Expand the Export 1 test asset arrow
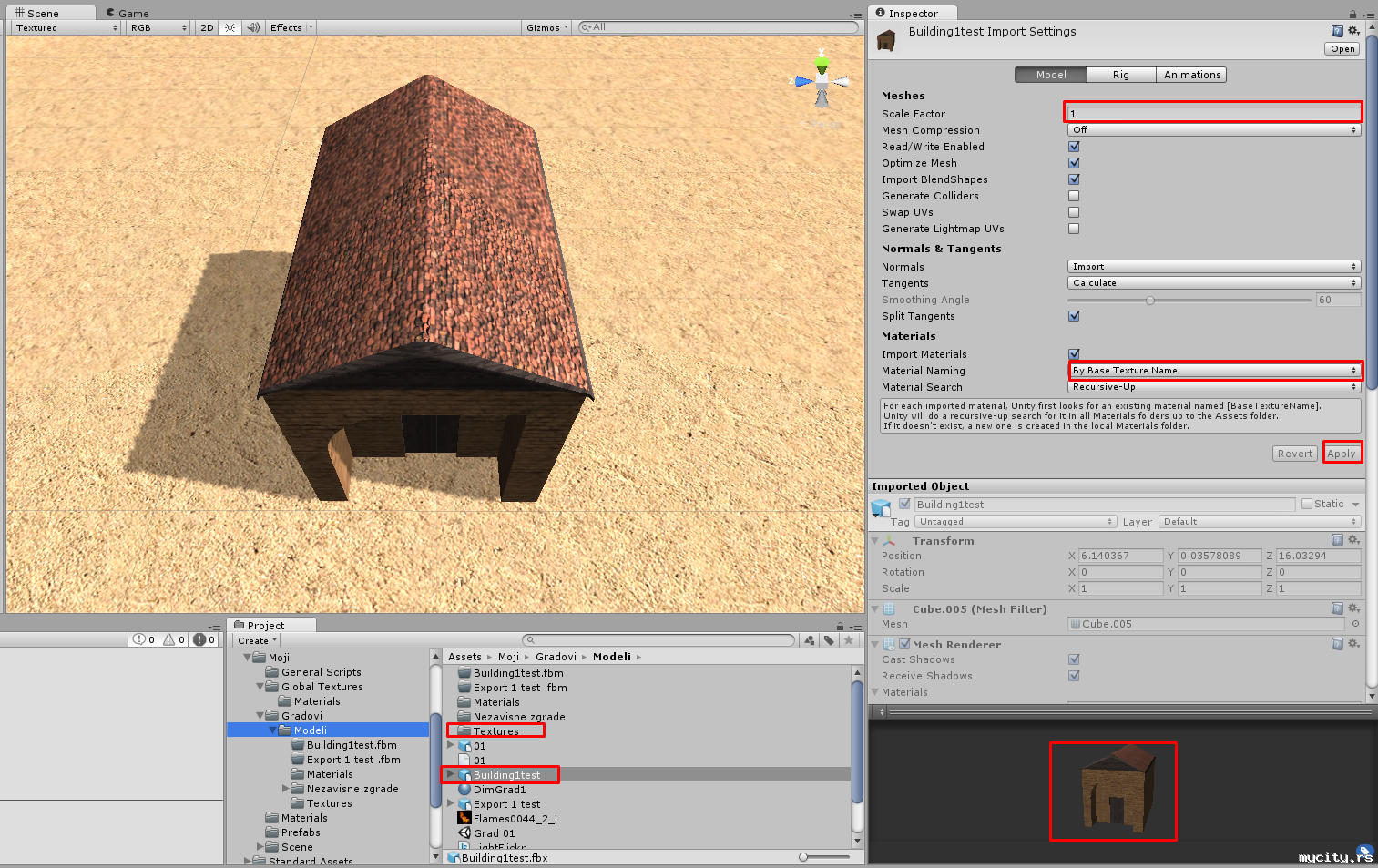The image size is (1378, 868). (x=451, y=804)
